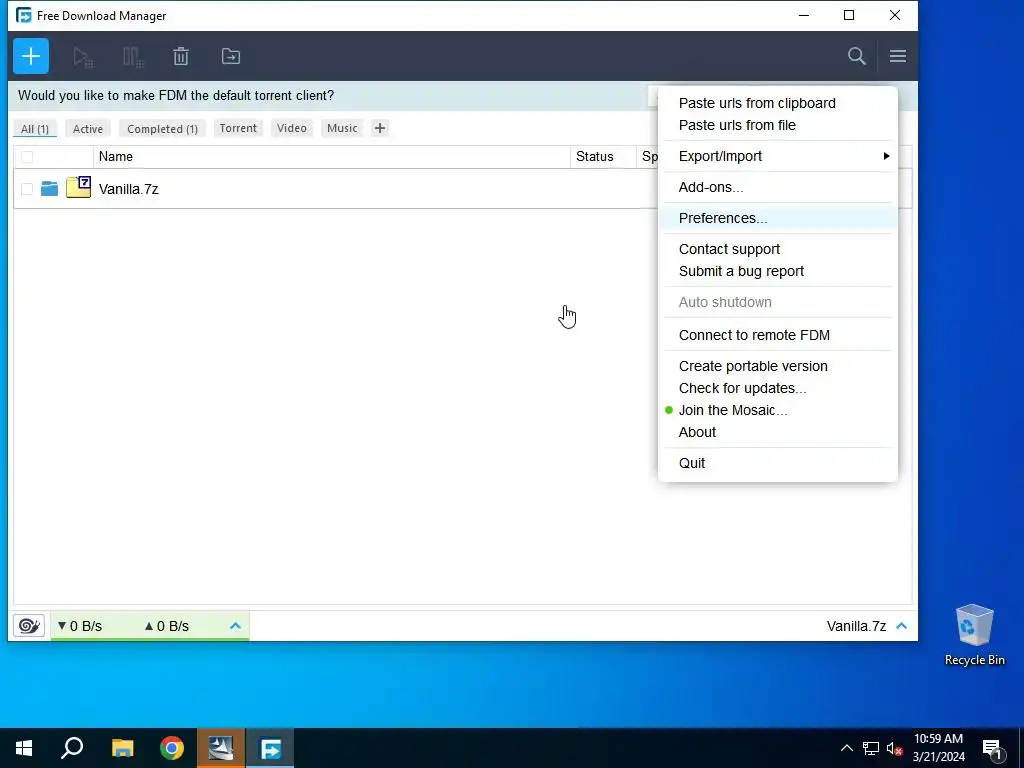Click Free Download Manager title bar logo
Screen dimensions: 1024x768
pos(24,15)
